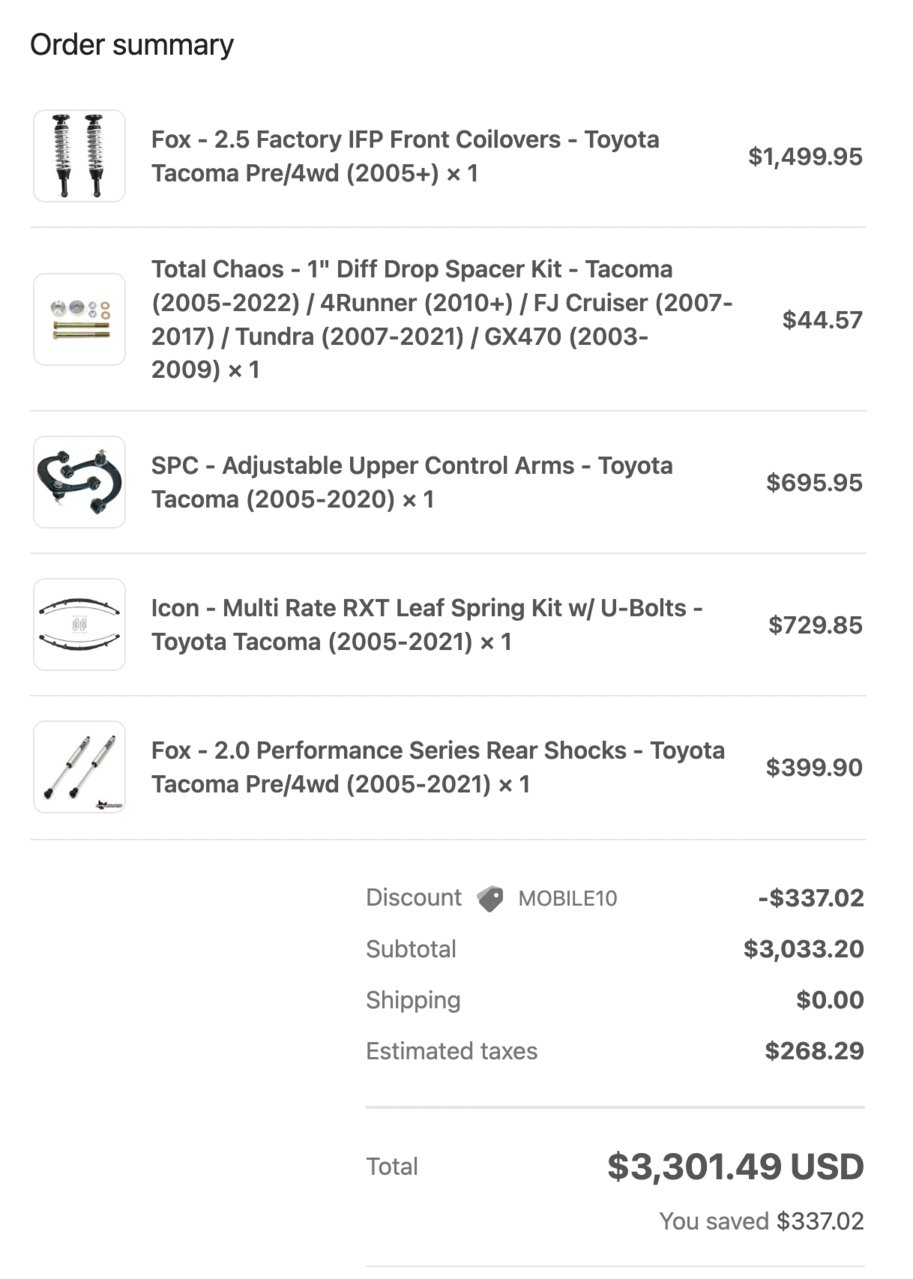Screen dimensions: 913x1279
Task: Click the Fox 2.0 Performance Series Rear Shocks title
Action: (438, 767)
